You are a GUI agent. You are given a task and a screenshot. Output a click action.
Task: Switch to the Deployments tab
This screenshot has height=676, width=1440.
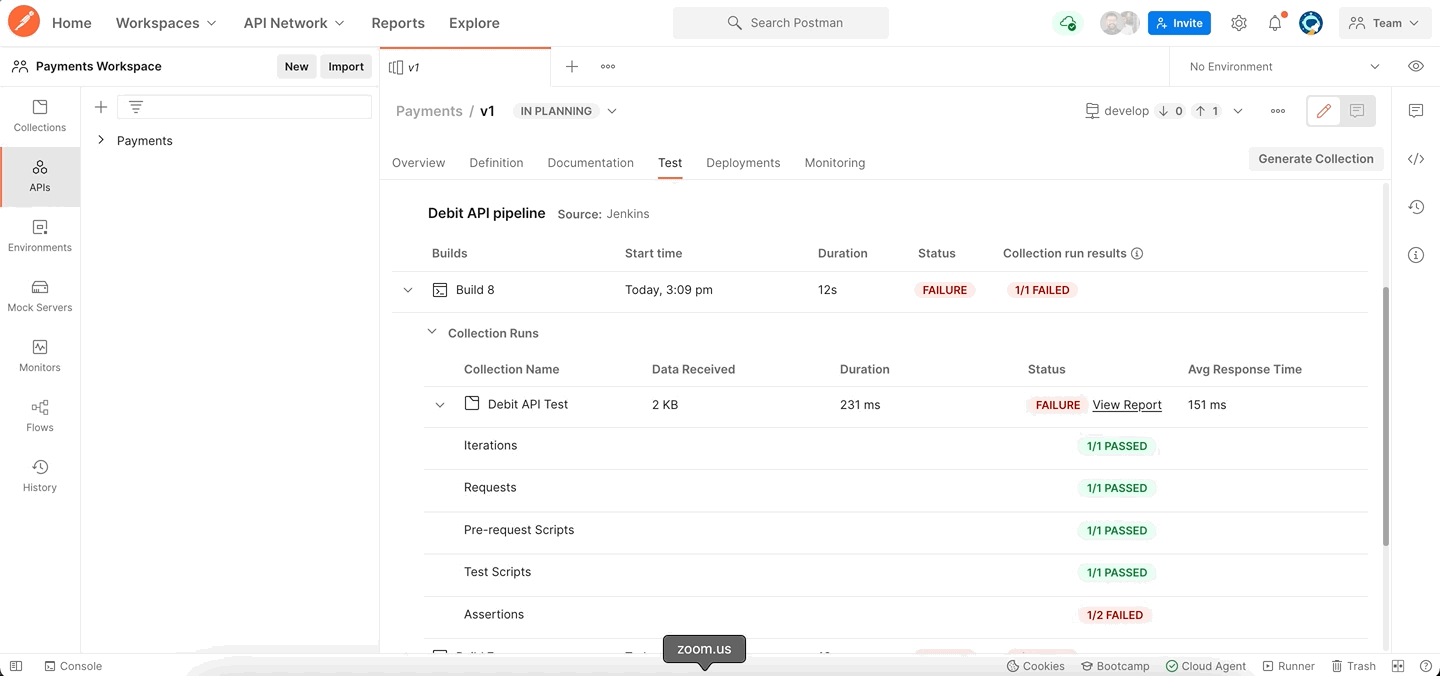[x=743, y=163]
